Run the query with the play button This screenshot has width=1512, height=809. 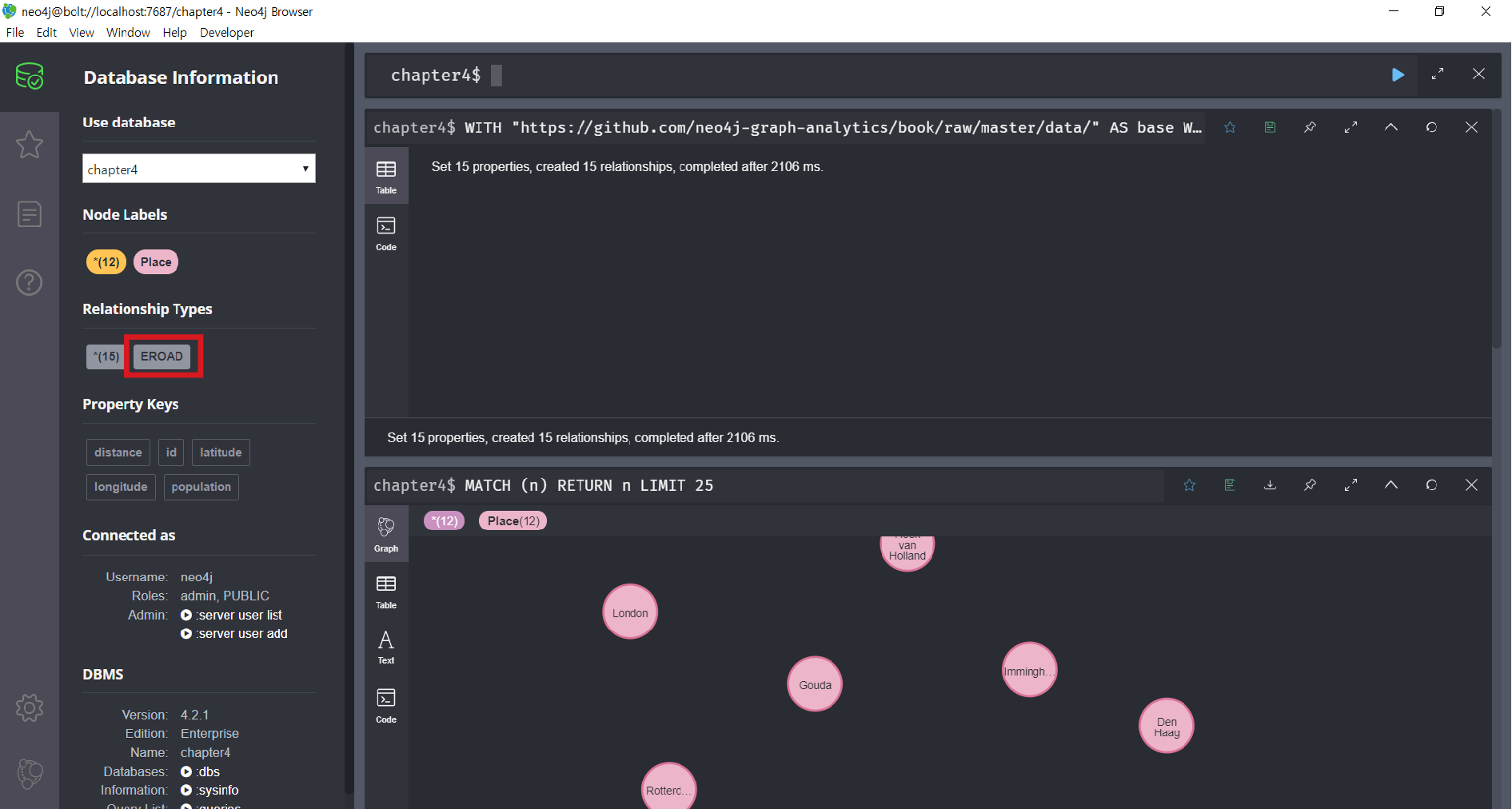pos(1398,74)
